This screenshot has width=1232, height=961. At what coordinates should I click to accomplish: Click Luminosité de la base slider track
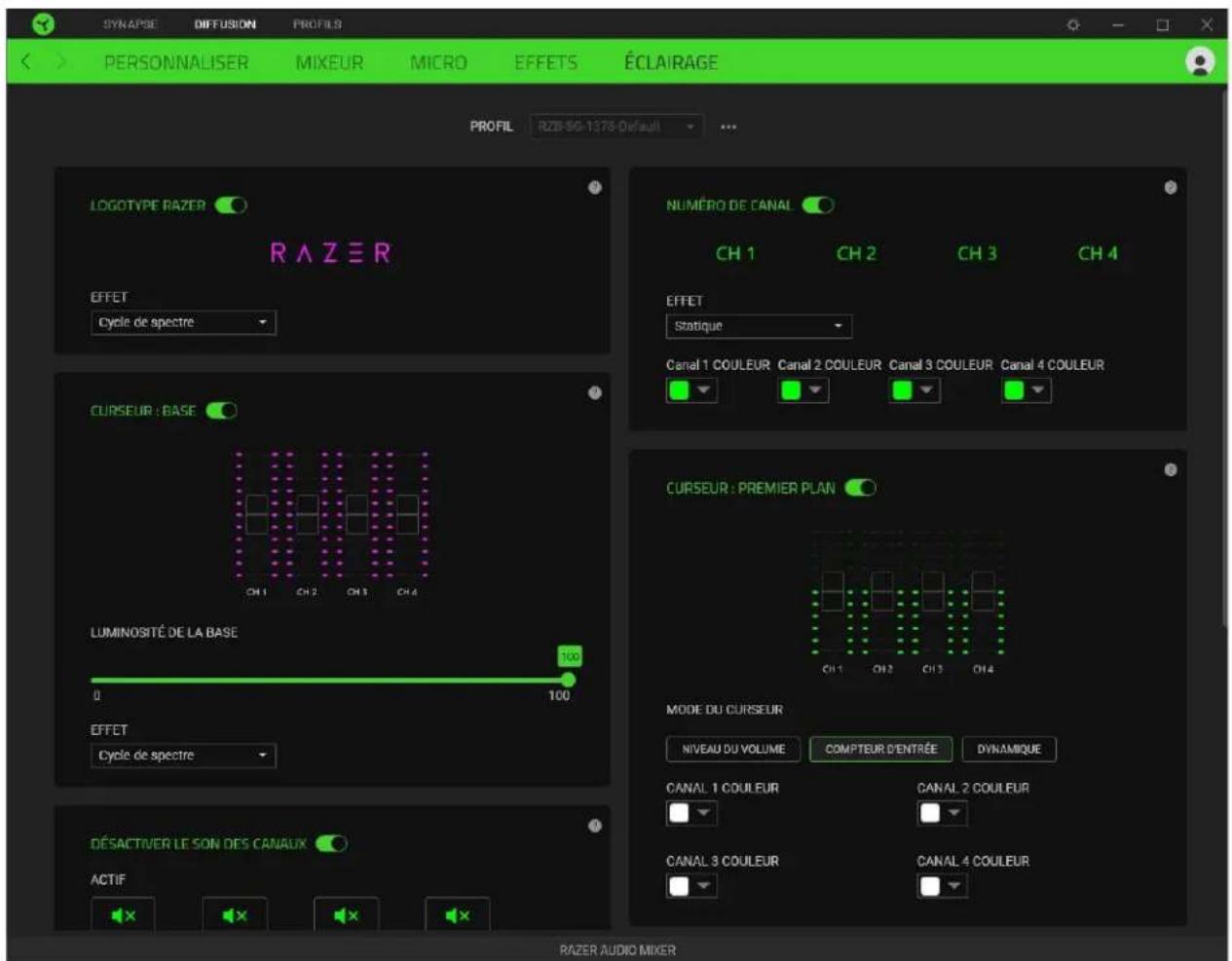[x=329, y=681]
